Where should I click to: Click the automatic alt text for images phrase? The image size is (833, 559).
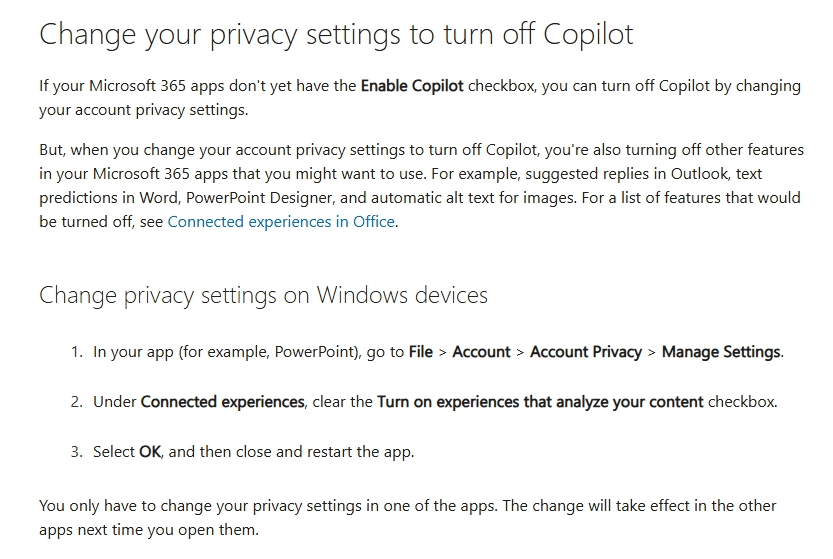[x=473, y=198]
